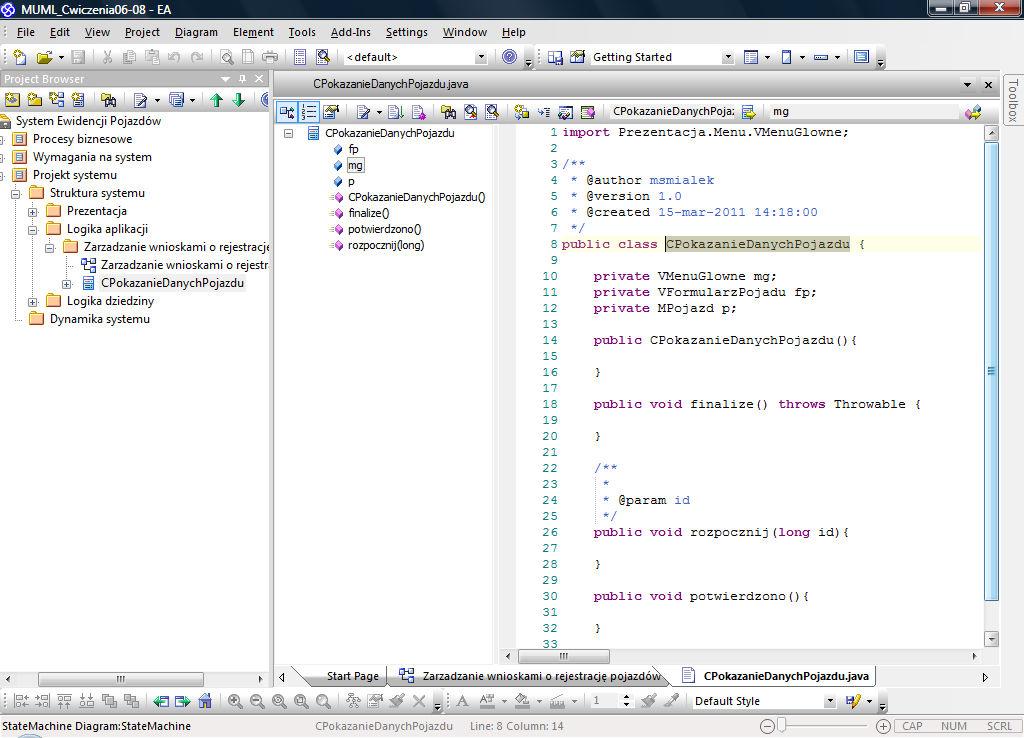Image resolution: width=1024 pixels, height=738 pixels.
Task: Select Dynamika systemu in Project Browser
Action: pos(99,319)
